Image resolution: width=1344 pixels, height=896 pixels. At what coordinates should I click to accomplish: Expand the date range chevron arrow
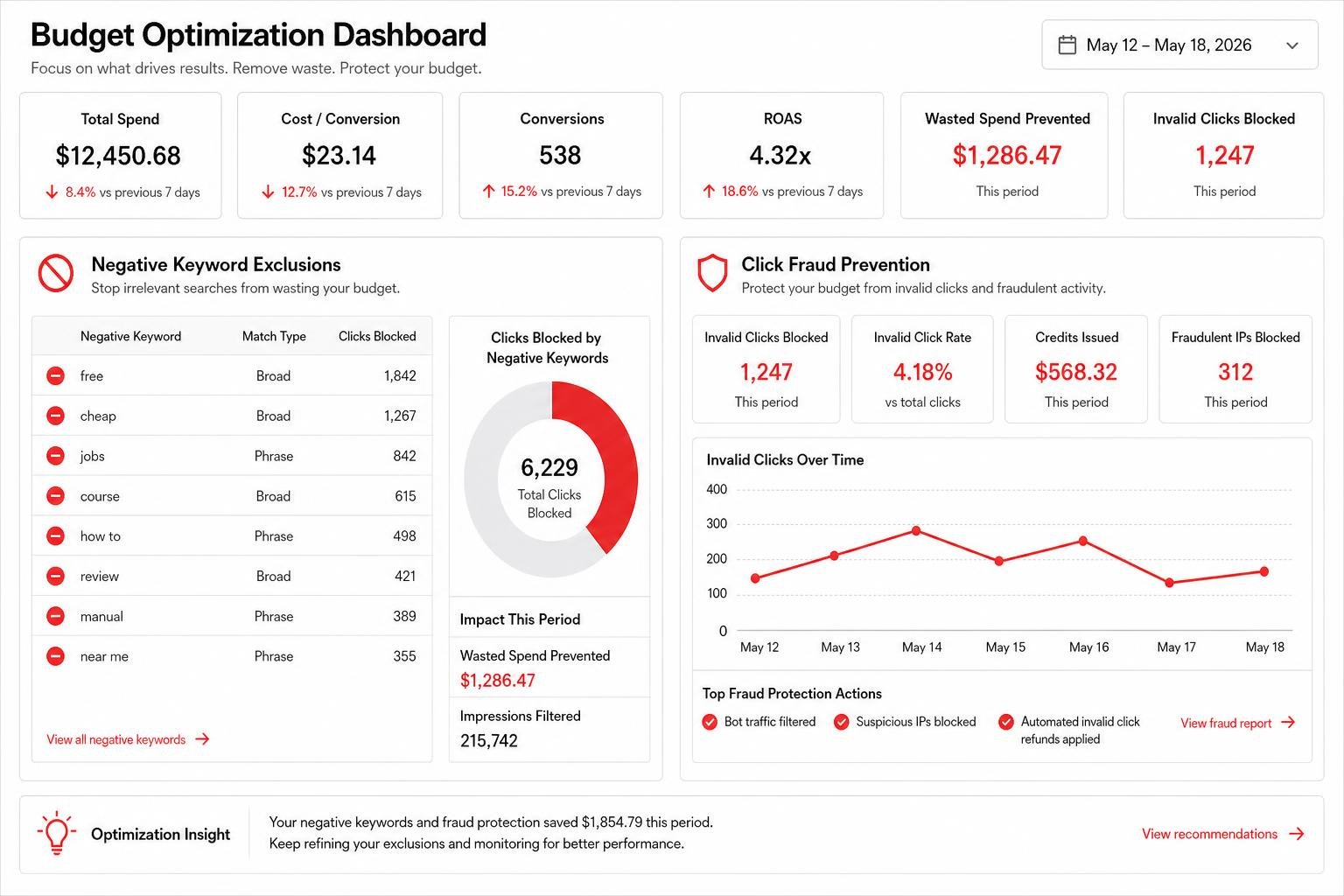[x=1291, y=45]
